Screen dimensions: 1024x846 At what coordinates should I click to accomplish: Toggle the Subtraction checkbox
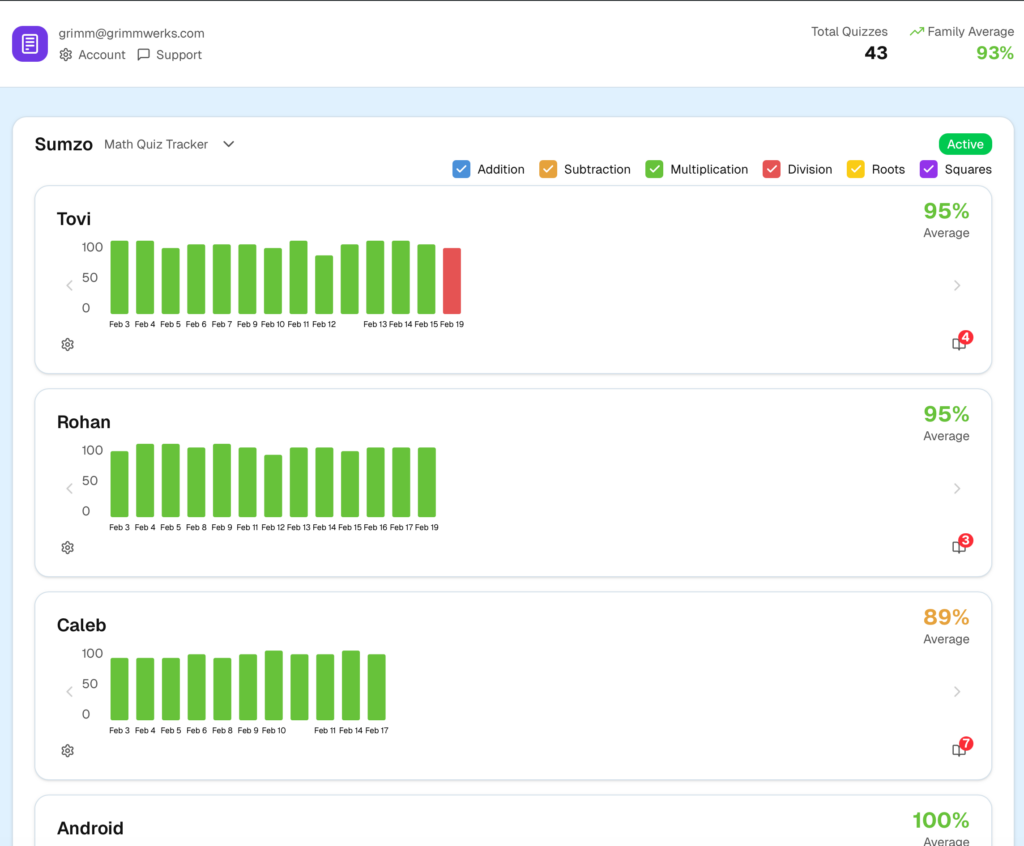pos(547,169)
